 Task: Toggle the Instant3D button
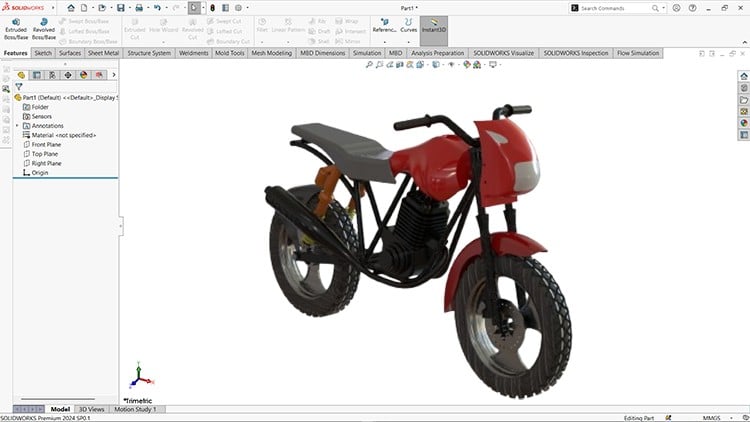[x=433, y=27]
